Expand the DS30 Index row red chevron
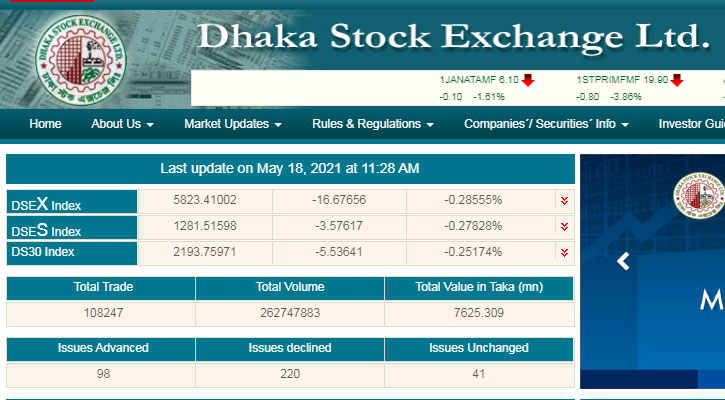Viewport: 725px width, 400px height. point(565,253)
